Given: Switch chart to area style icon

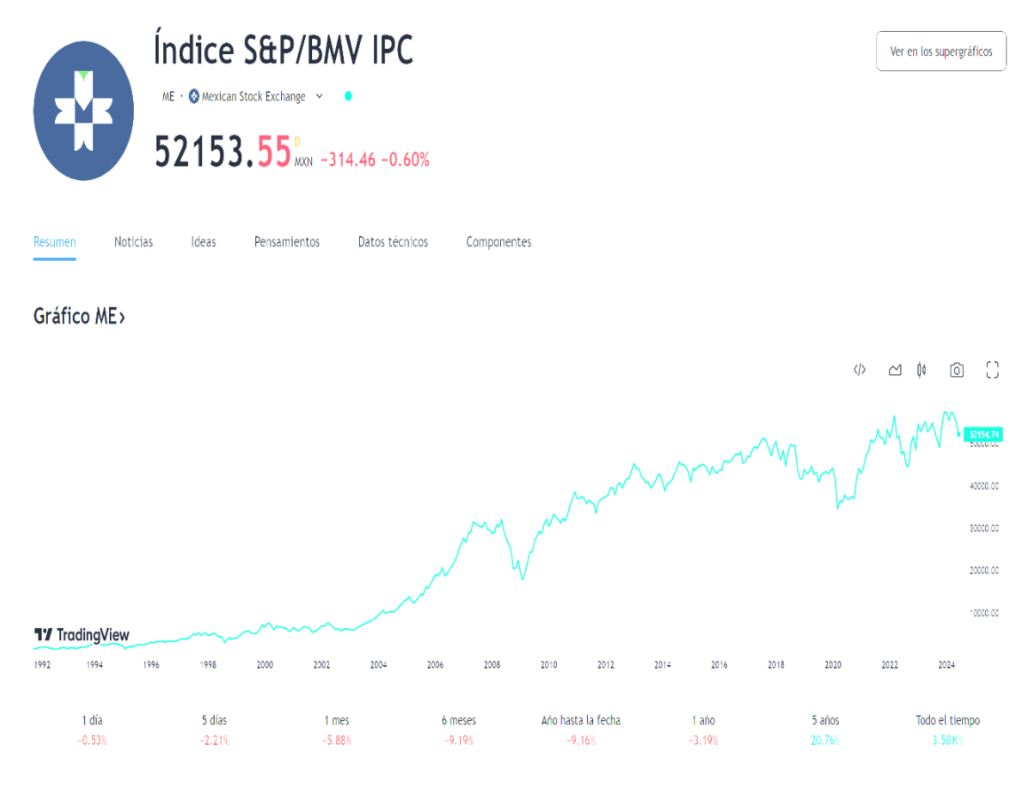Looking at the screenshot, I should [895, 370].
